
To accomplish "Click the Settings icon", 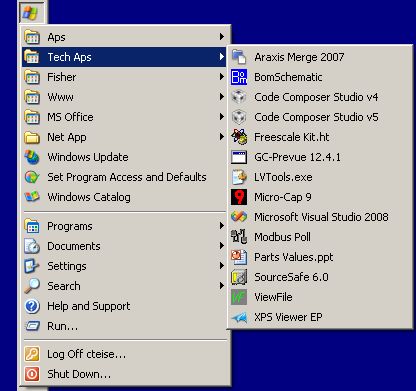I will click(32, 266).
